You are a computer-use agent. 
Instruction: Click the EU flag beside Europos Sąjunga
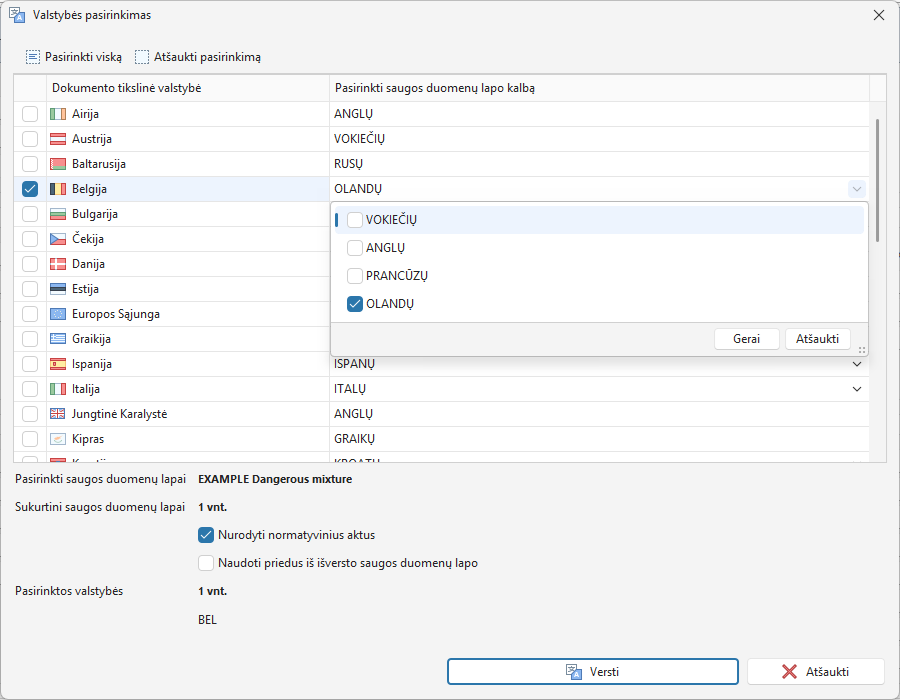click(58, 314)
